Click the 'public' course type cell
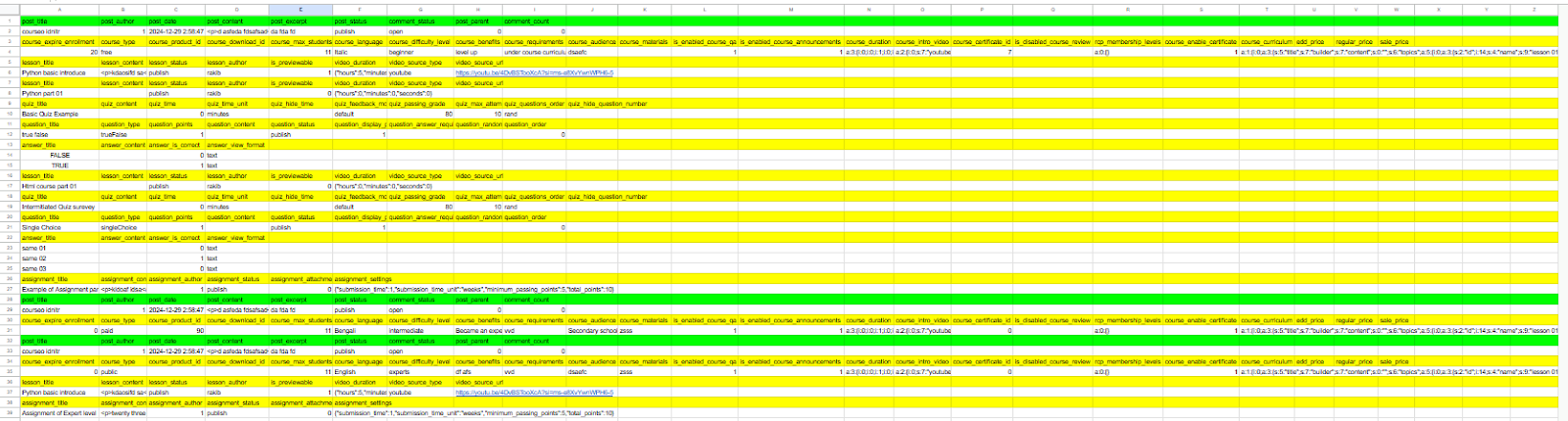This screenshot has height=421, width=1568. [x=122, y=372]
